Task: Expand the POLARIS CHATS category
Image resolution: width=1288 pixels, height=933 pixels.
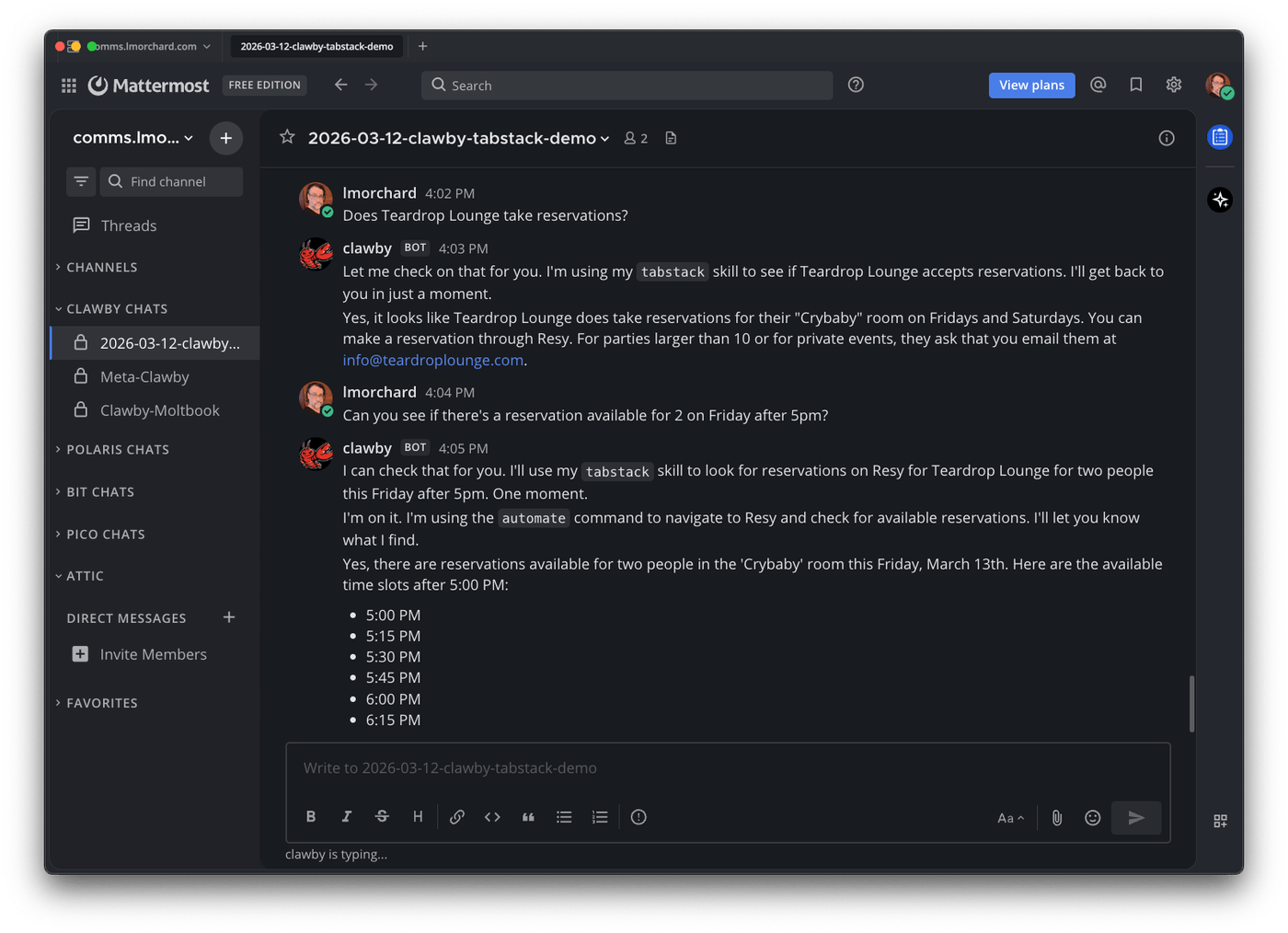Action: (117, 450)
